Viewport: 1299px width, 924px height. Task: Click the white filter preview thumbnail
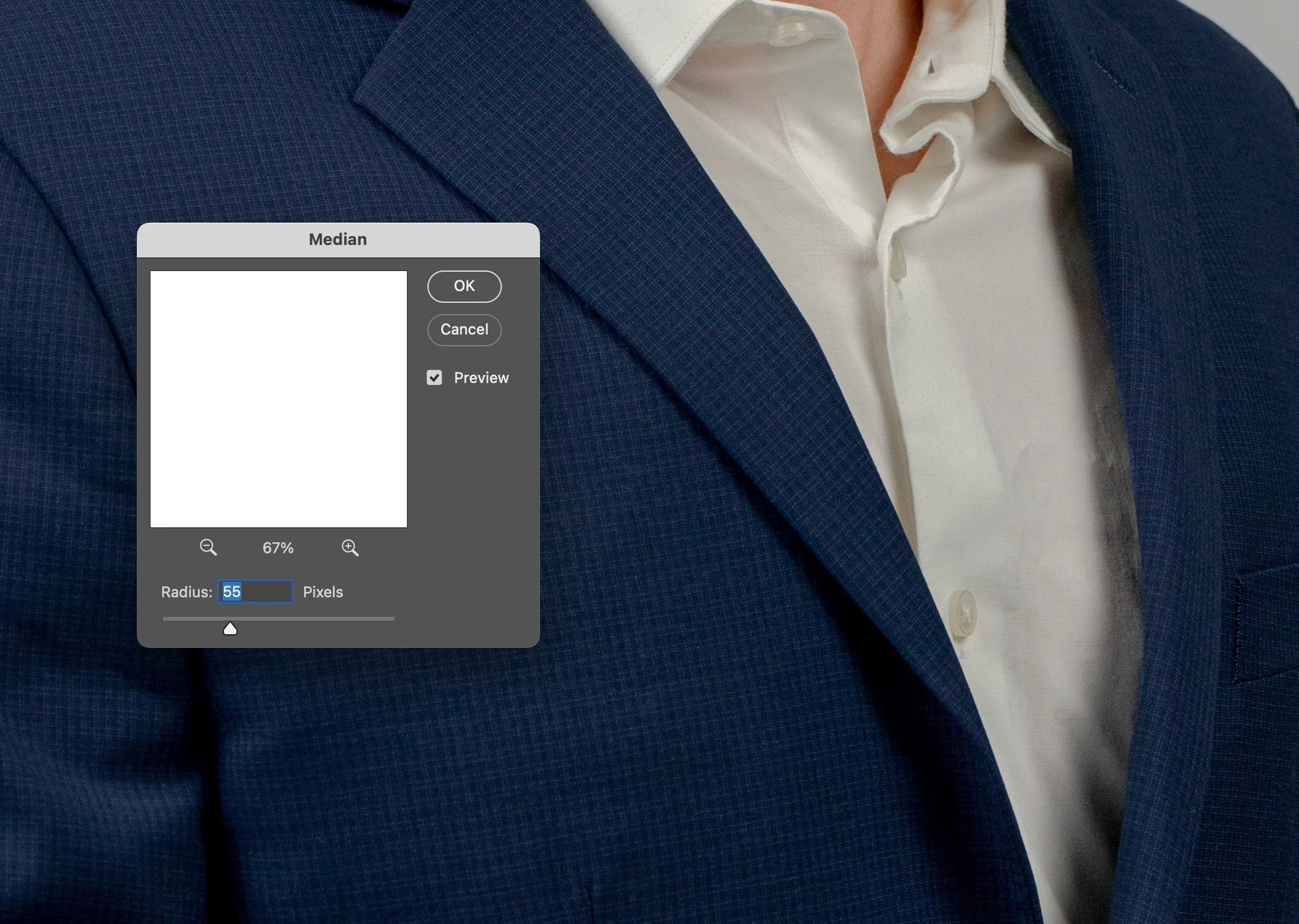click(279, 399)
